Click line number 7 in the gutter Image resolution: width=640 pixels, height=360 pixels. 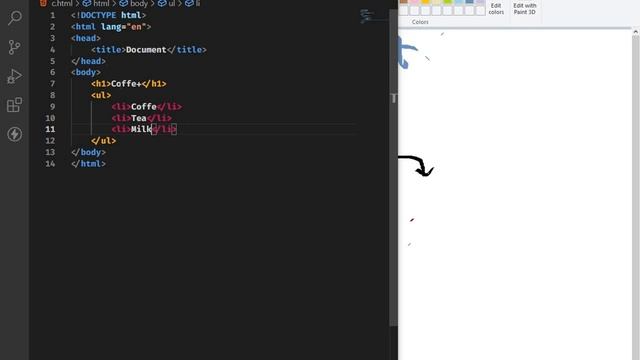[52, 84]
